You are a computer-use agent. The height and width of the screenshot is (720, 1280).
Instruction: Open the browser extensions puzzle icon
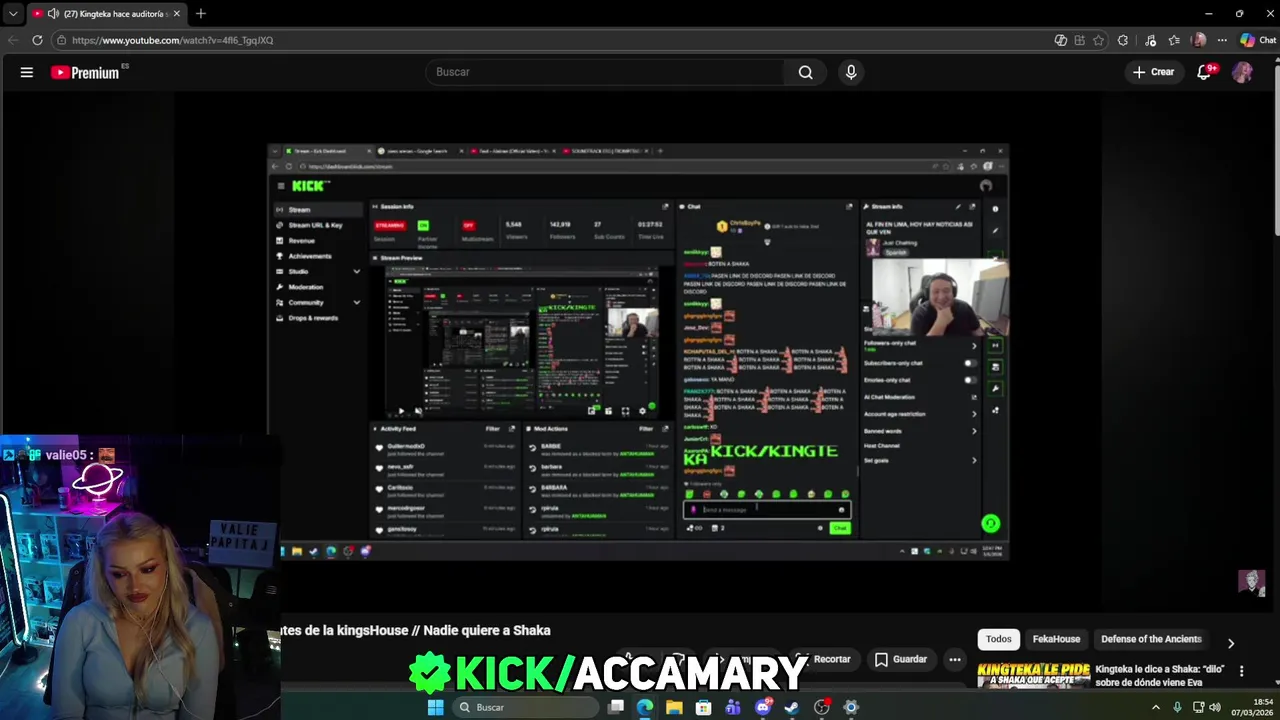(1123, 40)
